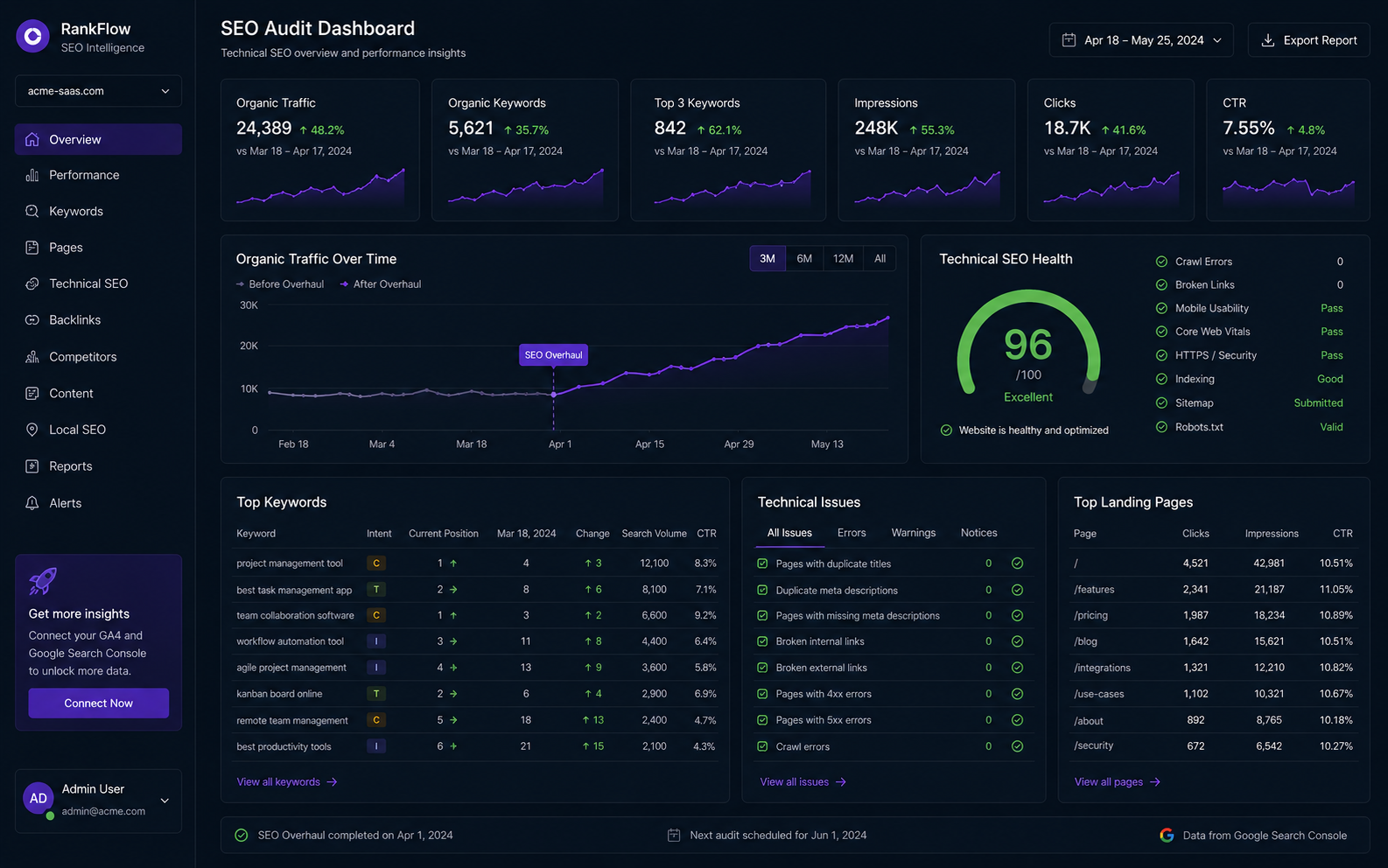This screenshot has height=868, width=1388.
Task: Click the Impressions column header in Landing Pages
Action: pos(1272,534)
